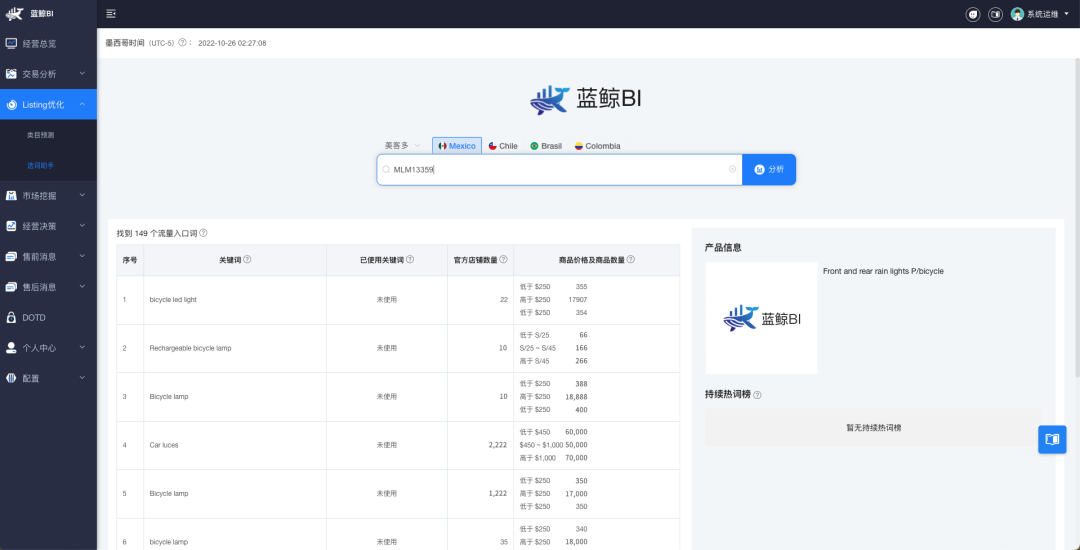The image size is (1080, 550).
Task: Click the 经营决策 chart icon
Action: coord(11,226)
